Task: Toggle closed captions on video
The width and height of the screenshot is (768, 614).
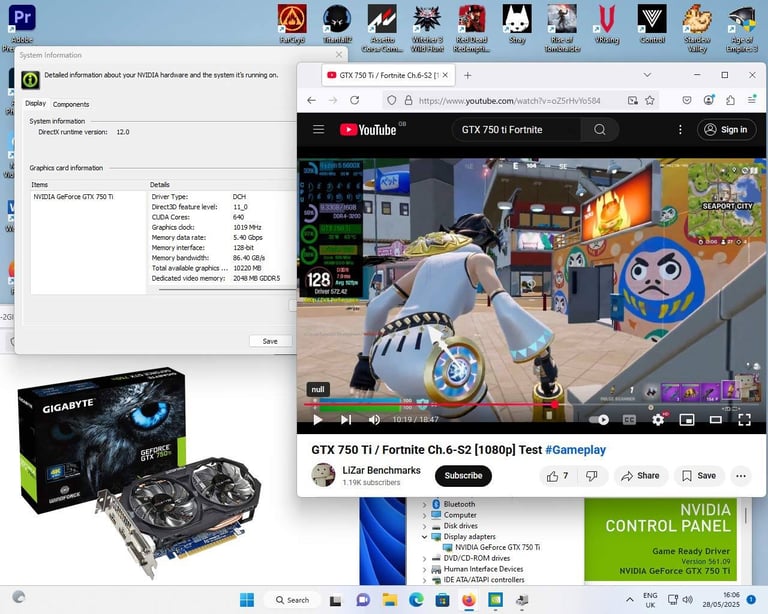Action: [x=629, y=420]
